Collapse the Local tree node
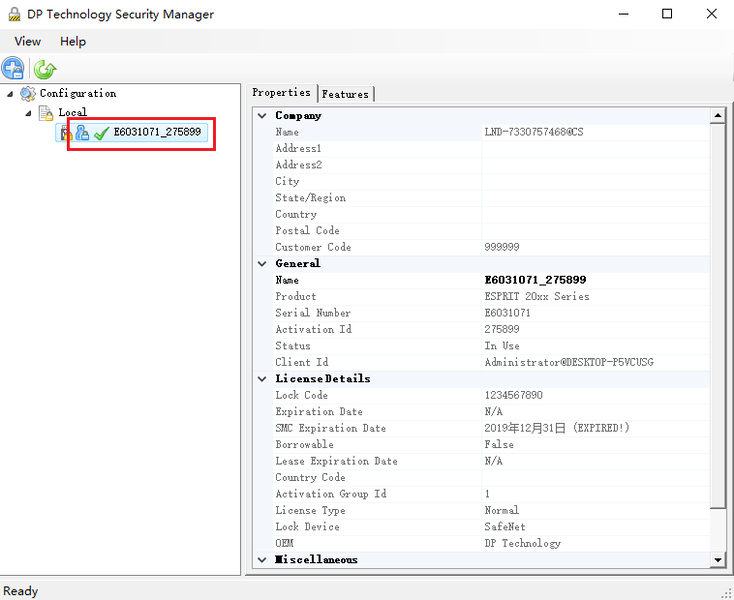The image size is (734, 600). 29,113
